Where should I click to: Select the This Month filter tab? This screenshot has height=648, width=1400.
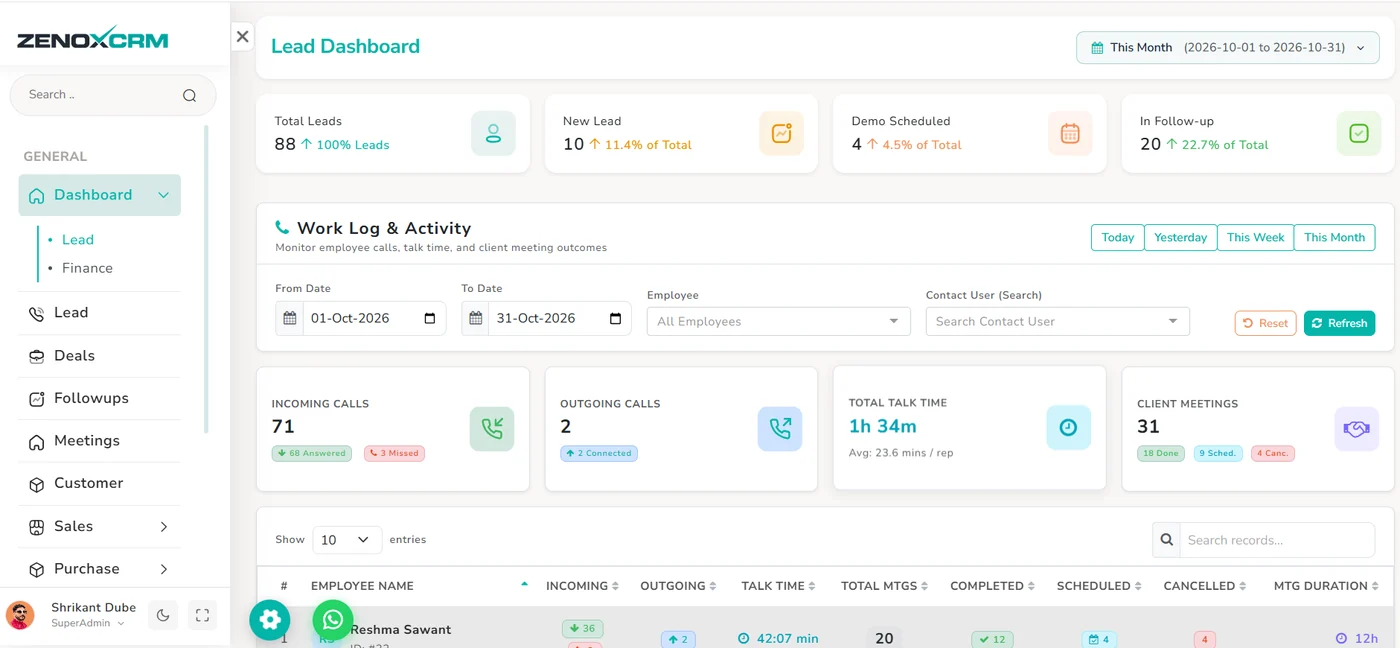click(1334, 237)
